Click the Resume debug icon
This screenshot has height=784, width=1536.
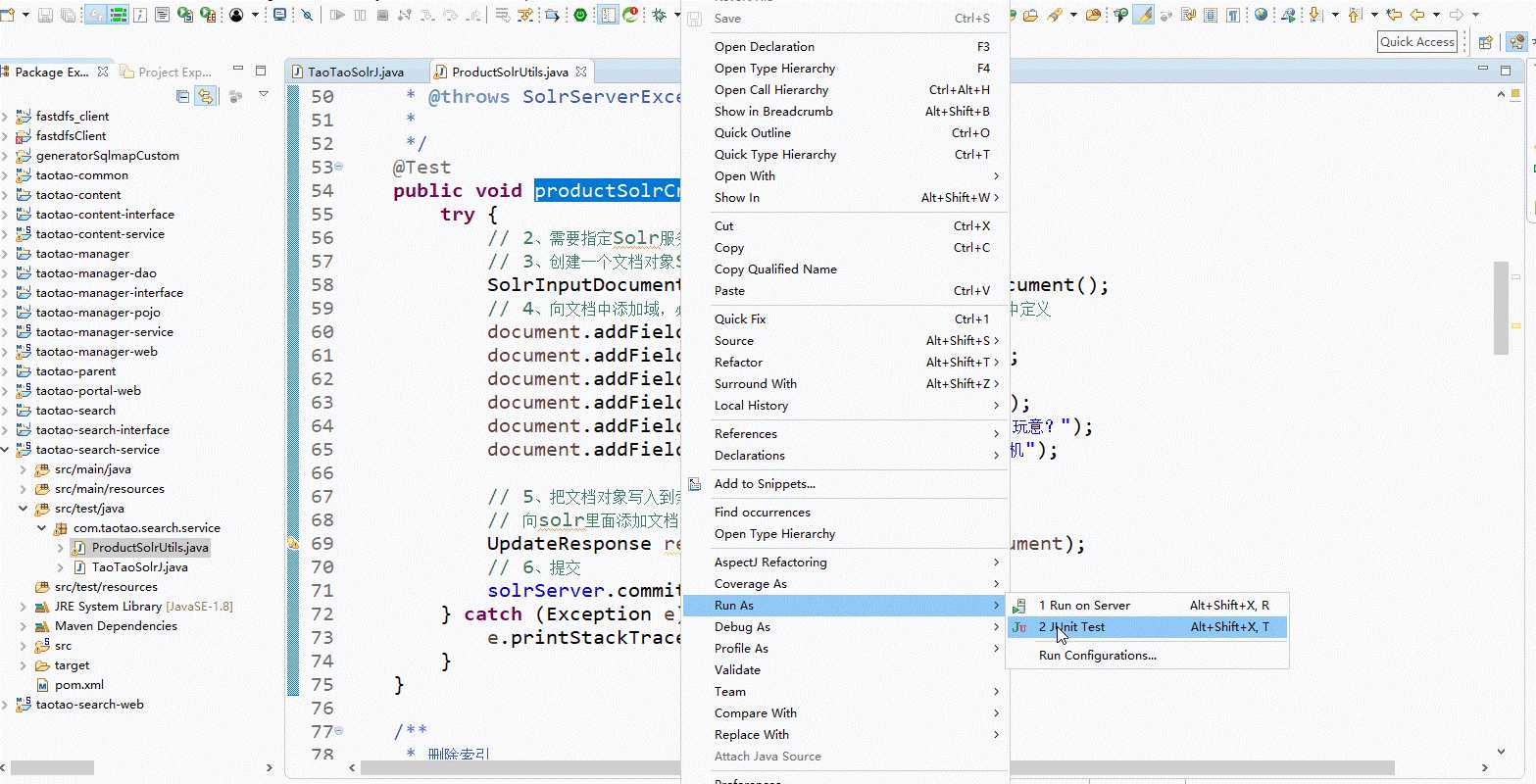(x=337, y=15)
